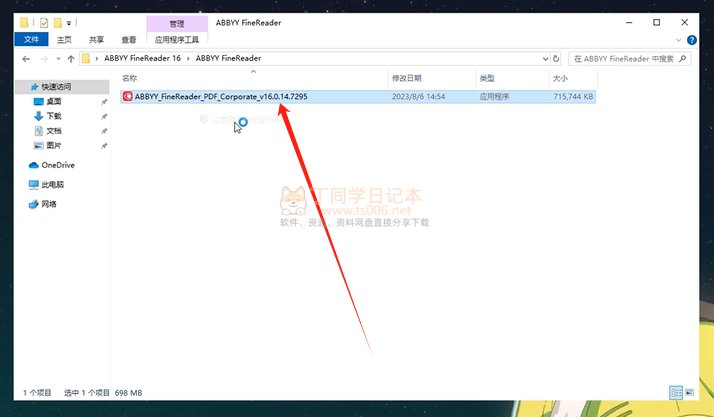Image resolution: width=714 pixels, height=417 pixels.
Task: Click the folder icon in title bar
Action: tap(24, 22)
